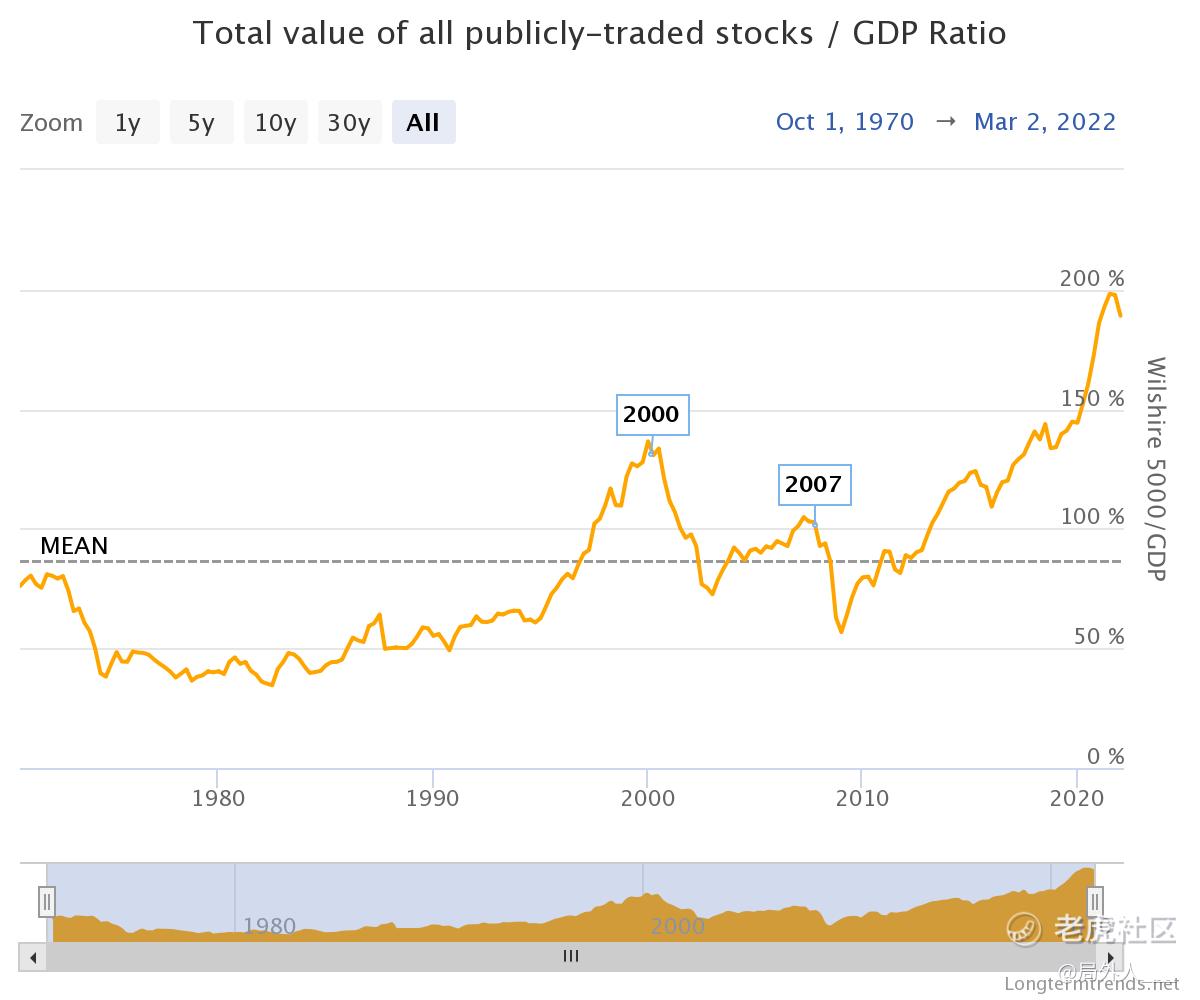Image resolution: width=1200 pixels, height=1000 pixels.
Task: Click the 2007 peak annotation label
Action: (x=814, y=485)
